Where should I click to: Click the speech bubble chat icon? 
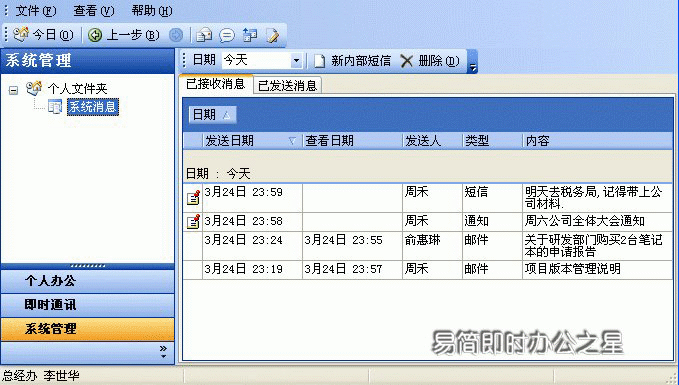coord(227,35)
